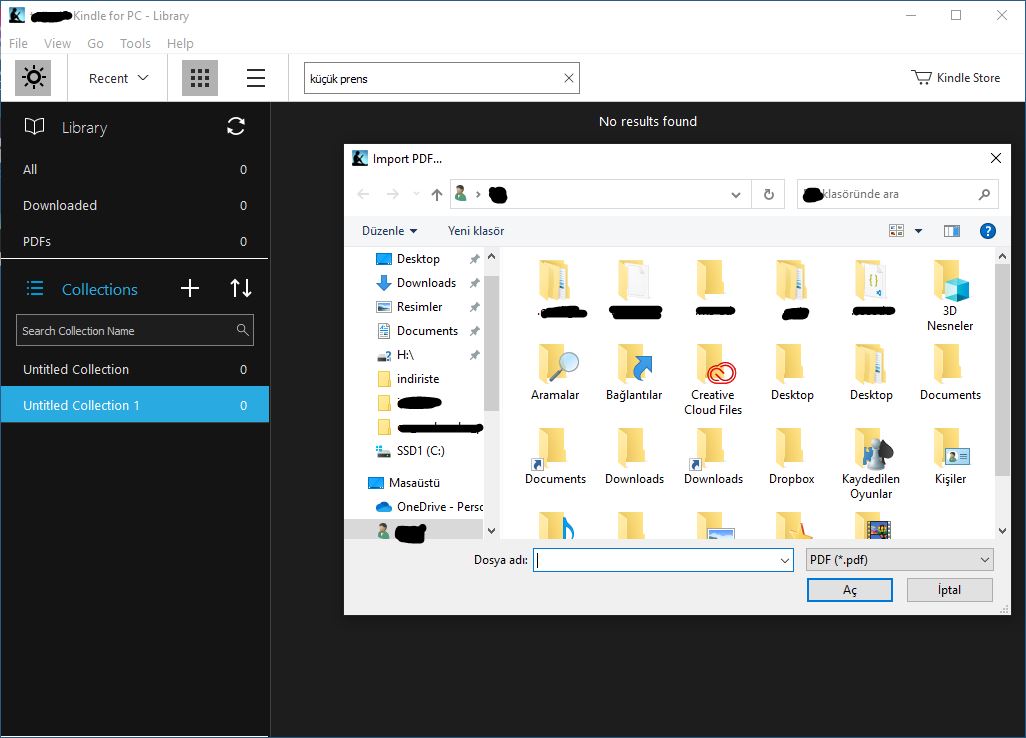Screen dimensions: 1026x738
Task: Click the İptal button
Action: click(949, 589)
